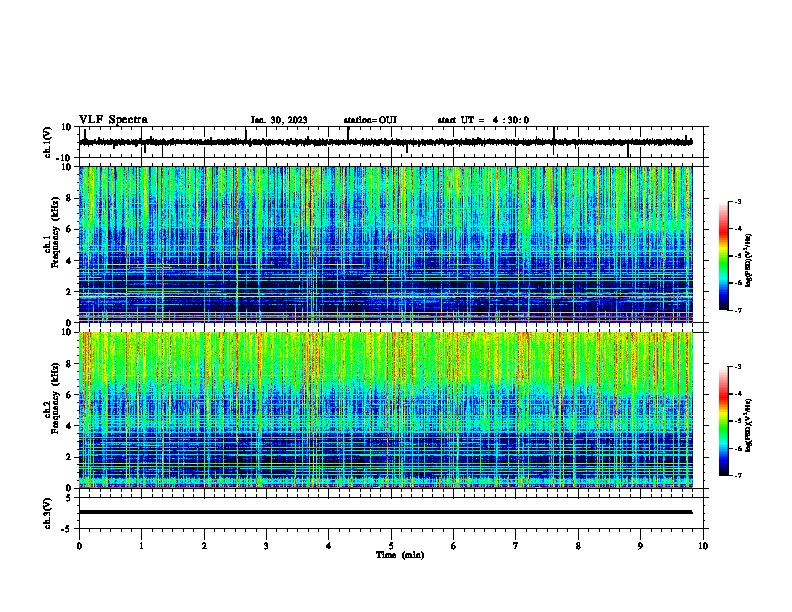
Task: Click the "station=OUJ" header text
Action: pos(370,120)
